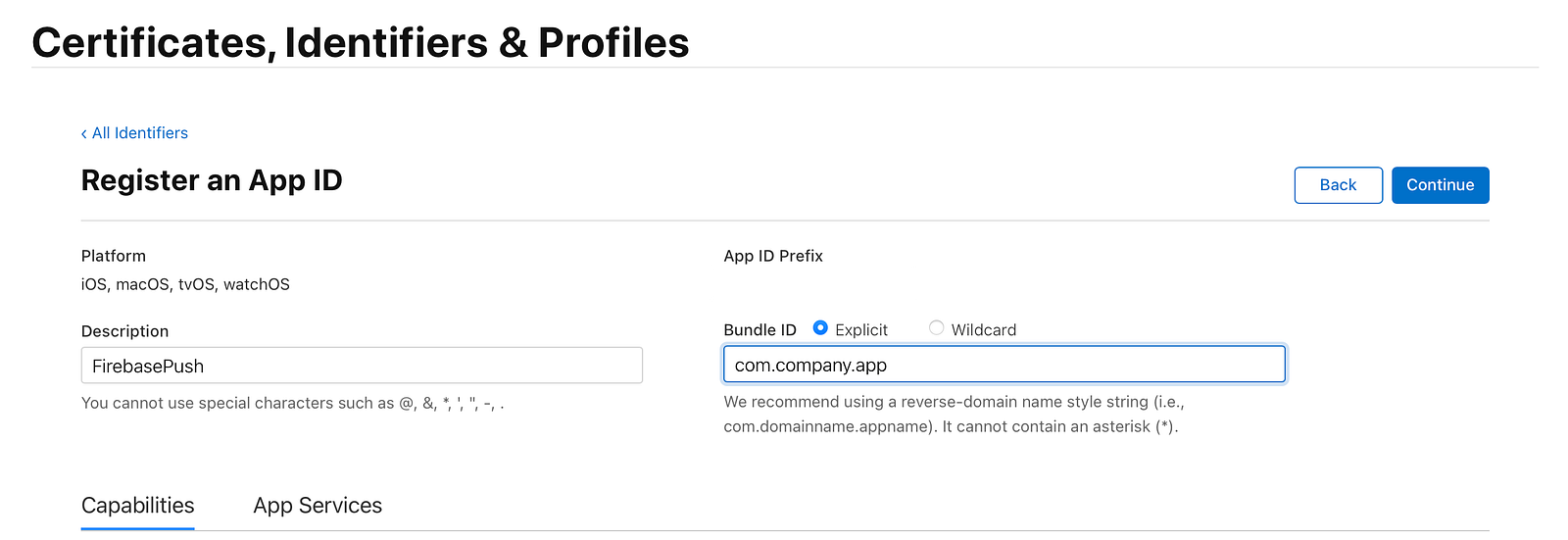
Task: Select the Wildcard bundle ID radio button
Action: click(936, 328)
